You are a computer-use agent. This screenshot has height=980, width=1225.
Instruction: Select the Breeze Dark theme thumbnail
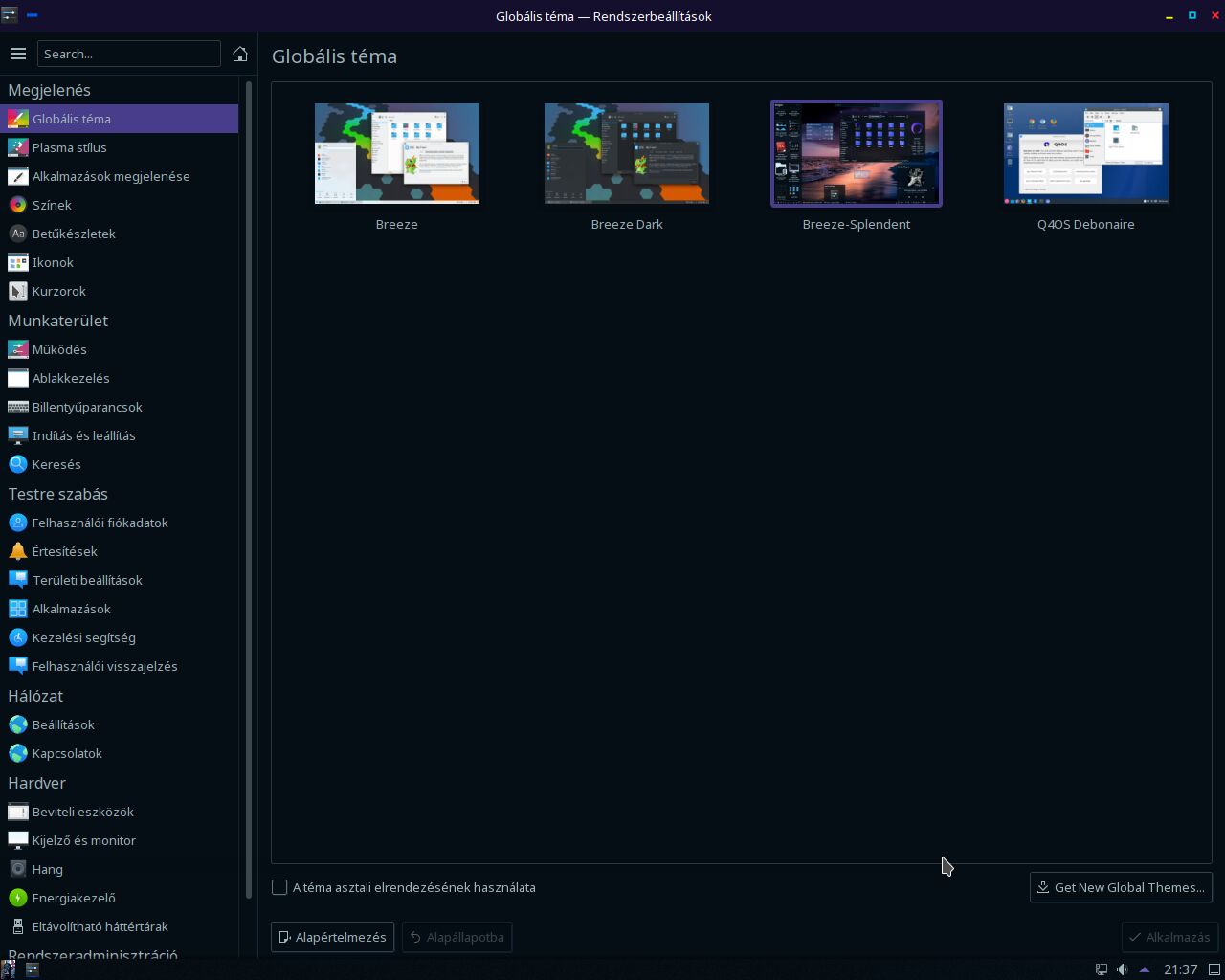click(x=627, y=153)
